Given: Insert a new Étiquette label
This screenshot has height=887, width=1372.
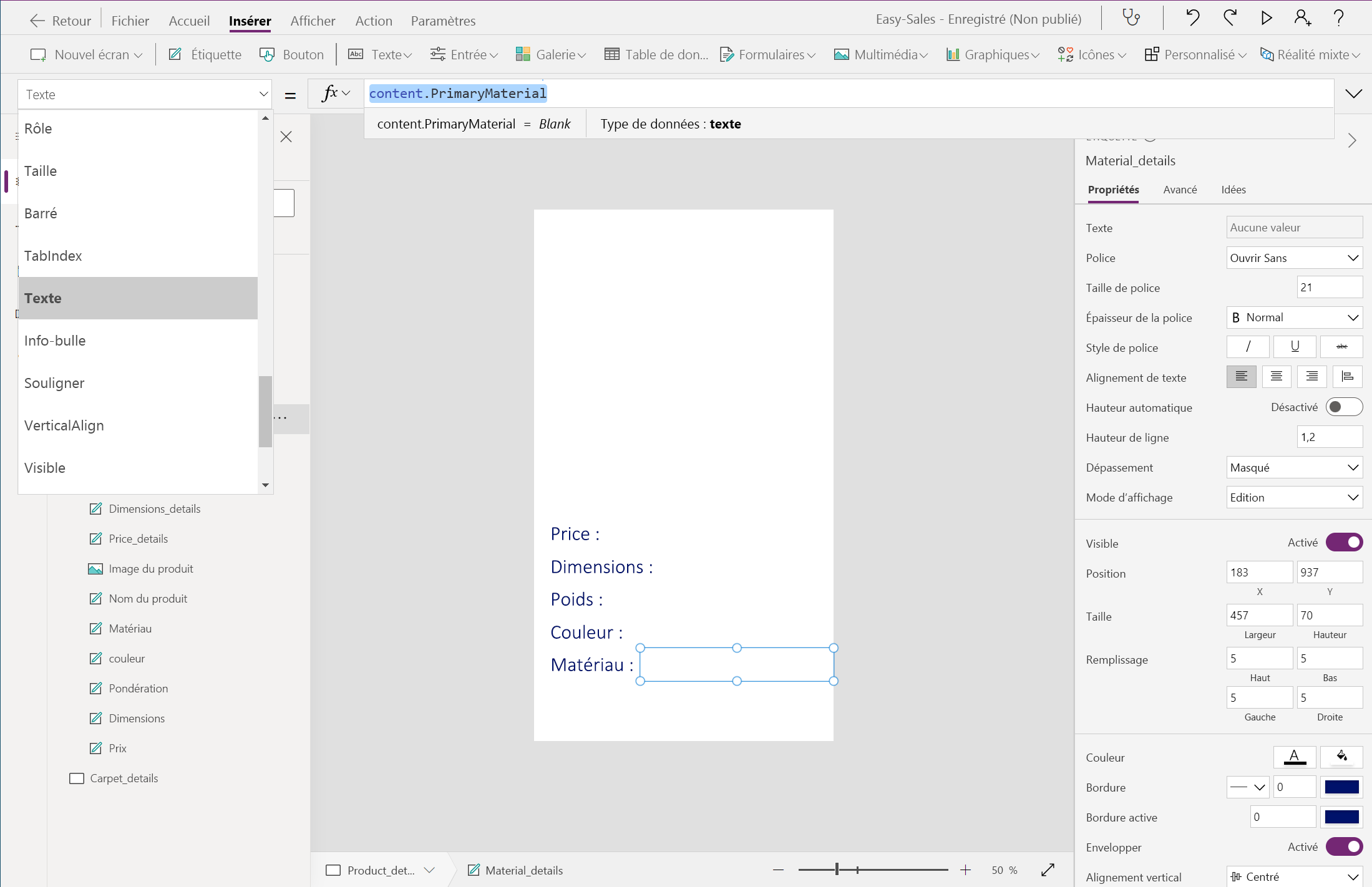Looking at the screenshot, I should [205, 54].
